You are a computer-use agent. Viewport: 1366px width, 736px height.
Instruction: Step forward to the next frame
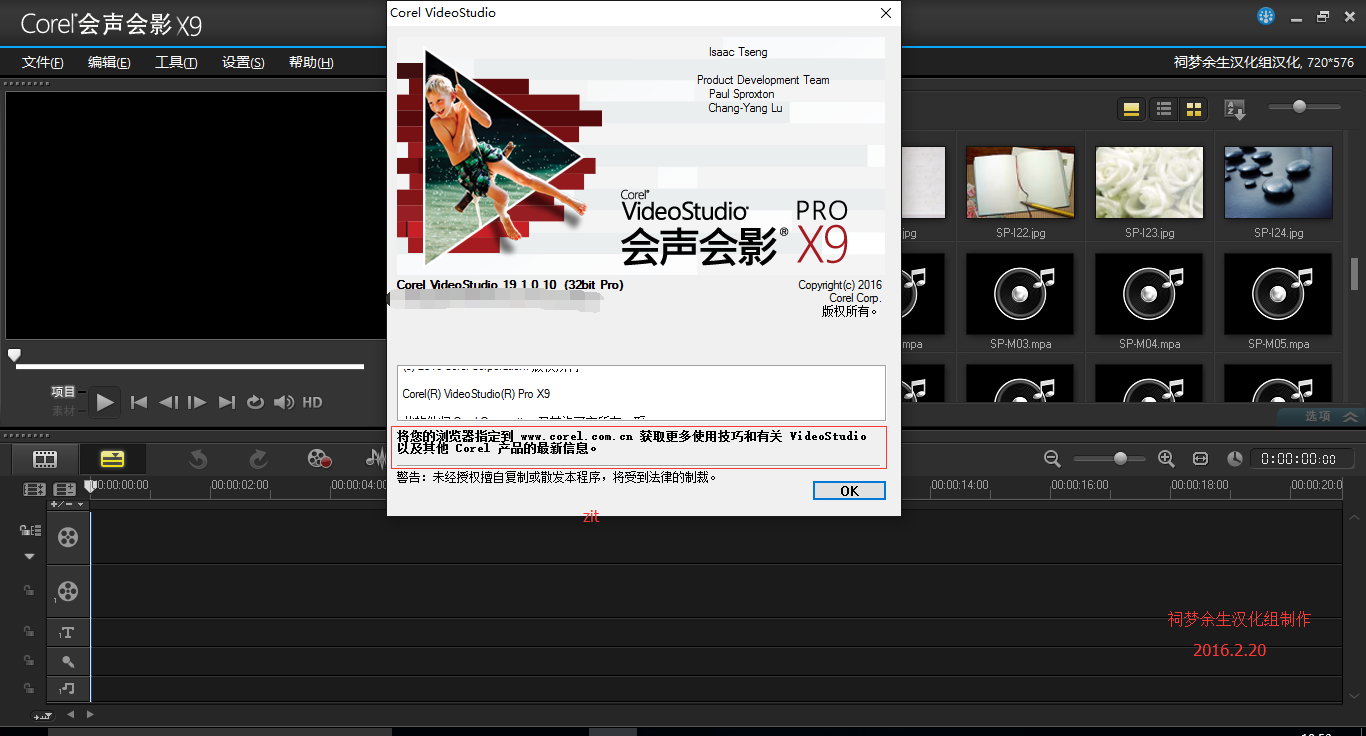coord(197,402)
